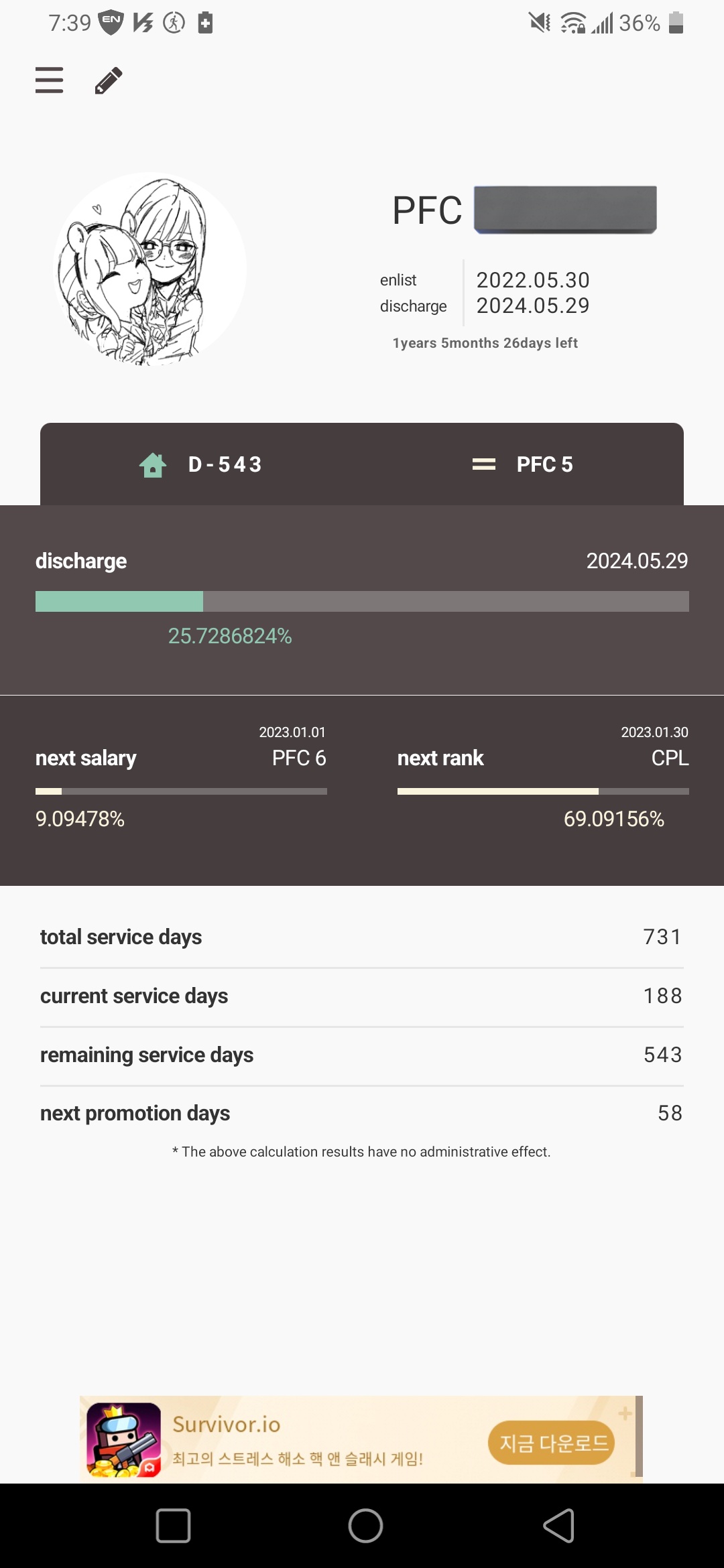
Task: Tap the total service days row
Action: pos(362,937)
